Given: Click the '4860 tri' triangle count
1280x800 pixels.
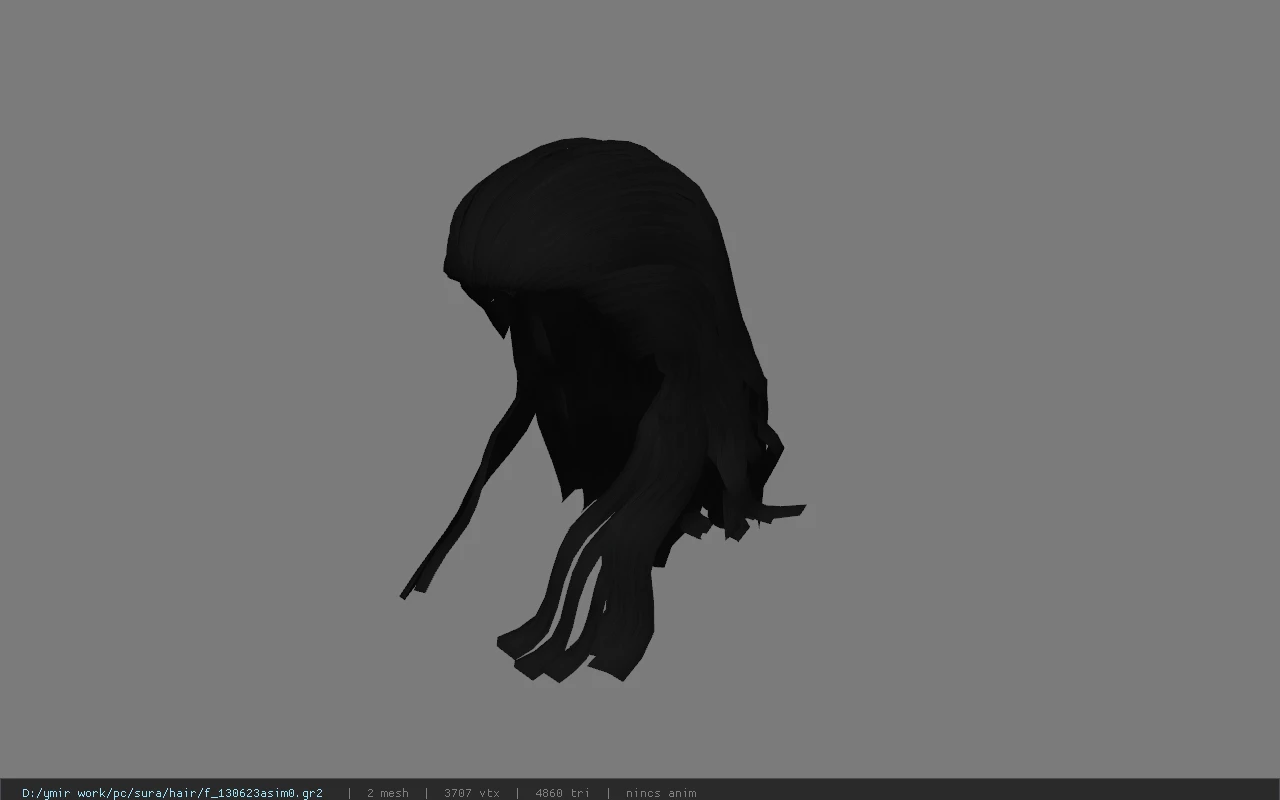Looking at the screenshot, I should coord(562,793).
